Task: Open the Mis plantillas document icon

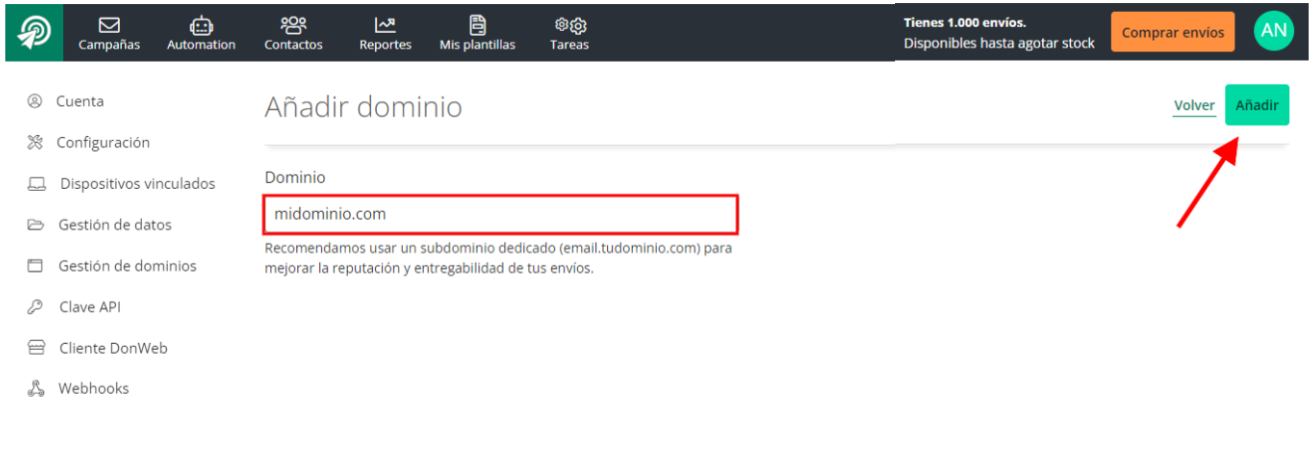Action: [x=478, y=24]
